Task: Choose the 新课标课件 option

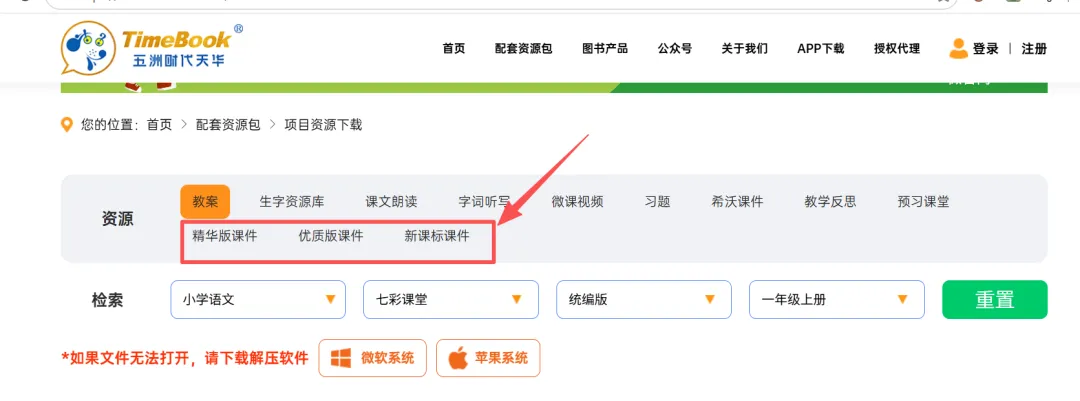Action: tap(437, 236)
